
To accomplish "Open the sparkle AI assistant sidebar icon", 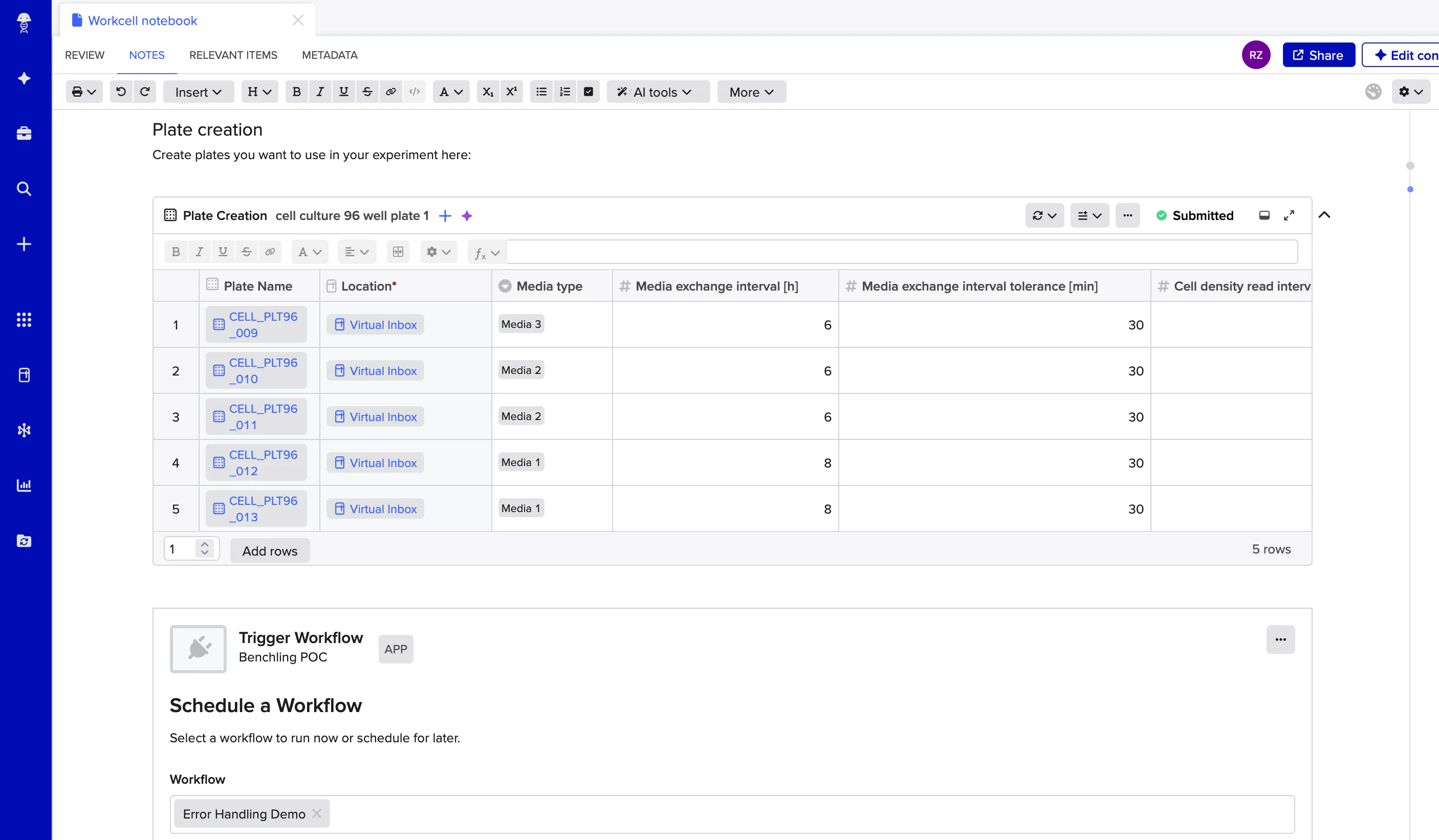I will [x=24, y=78].
